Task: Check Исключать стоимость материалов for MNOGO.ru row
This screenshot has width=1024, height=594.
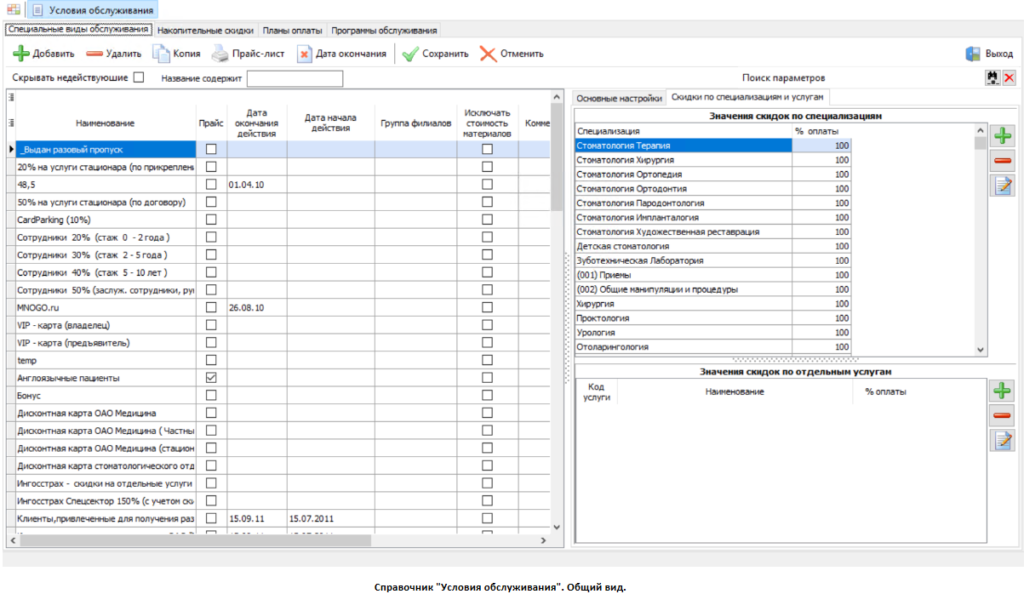Action: pyautogui.click(x=487, y=307)
